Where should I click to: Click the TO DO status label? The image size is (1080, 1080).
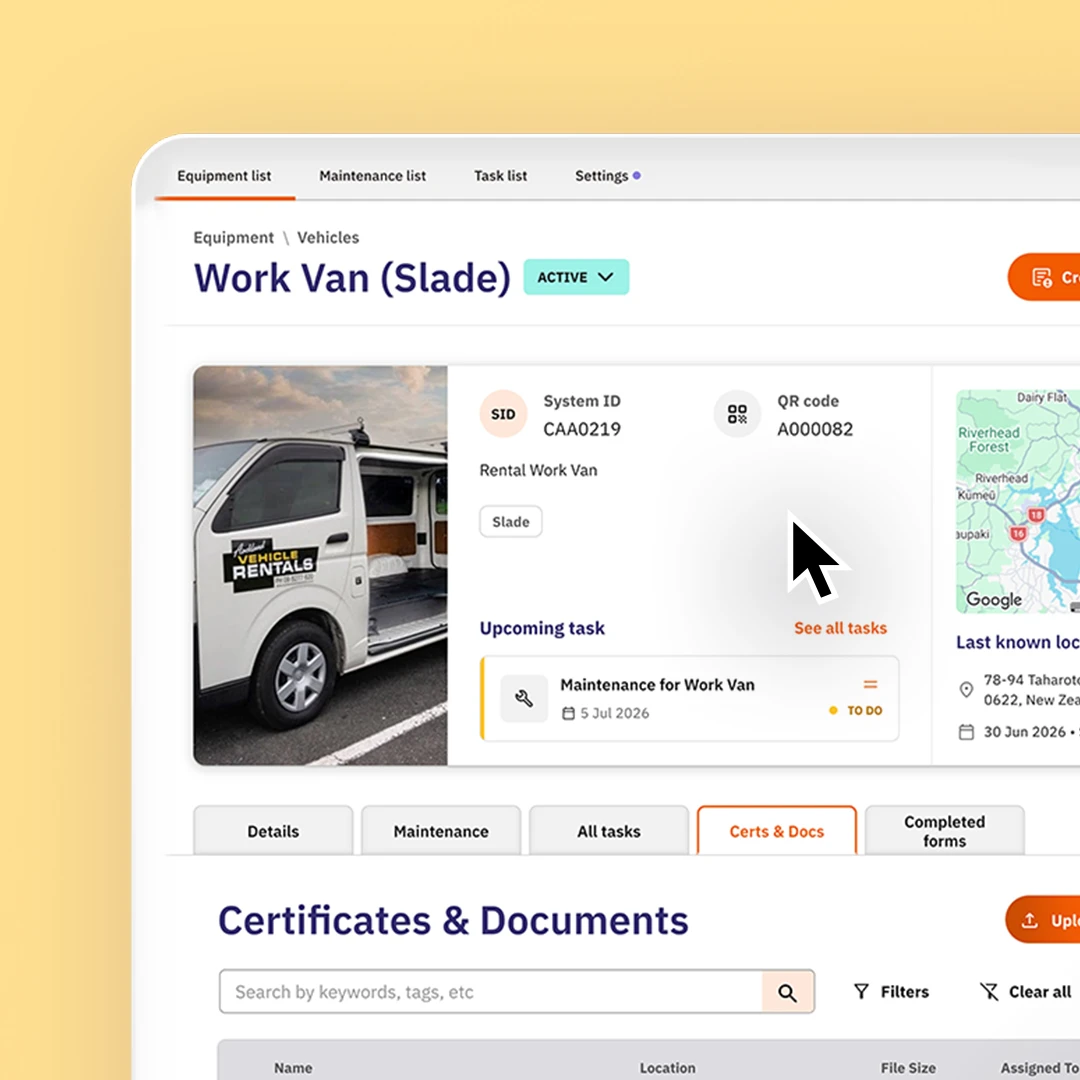(x=864, y=710)
